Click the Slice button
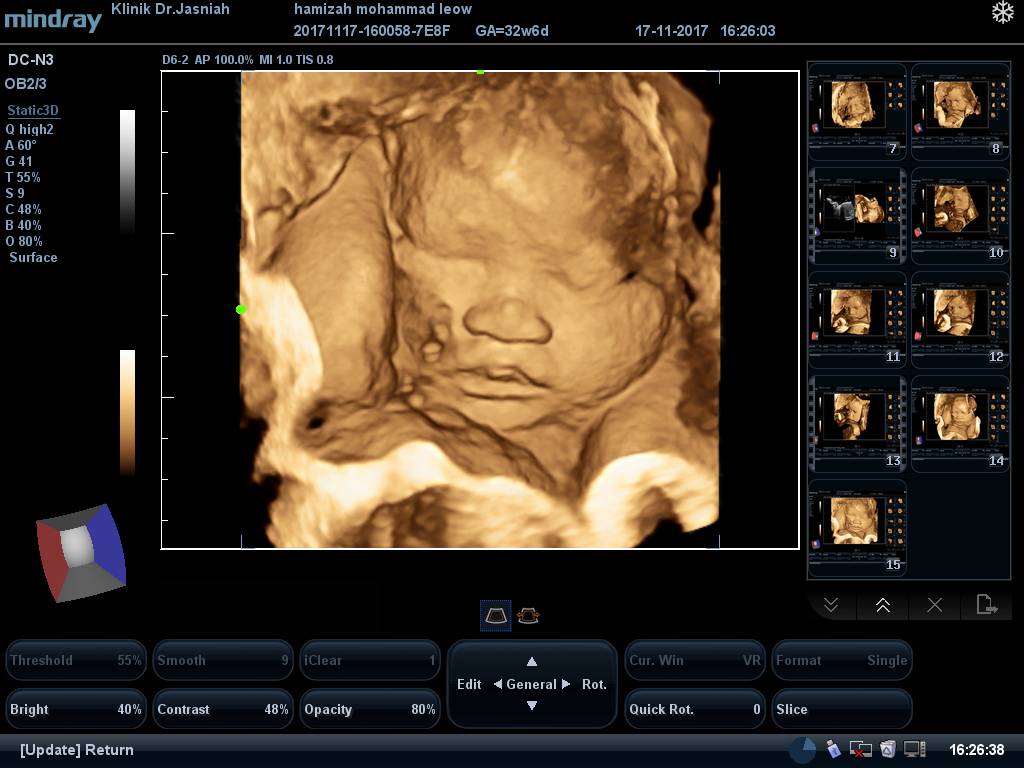 841,709
